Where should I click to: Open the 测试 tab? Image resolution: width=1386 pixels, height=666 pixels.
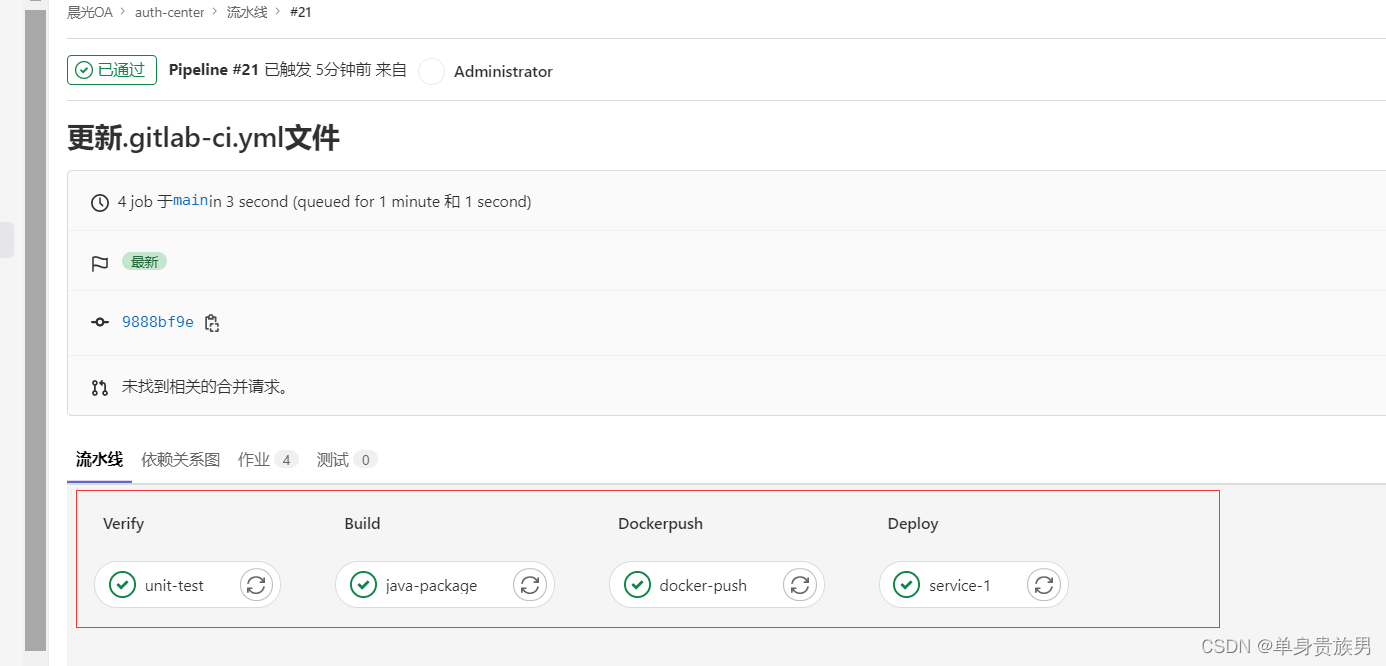346,460
